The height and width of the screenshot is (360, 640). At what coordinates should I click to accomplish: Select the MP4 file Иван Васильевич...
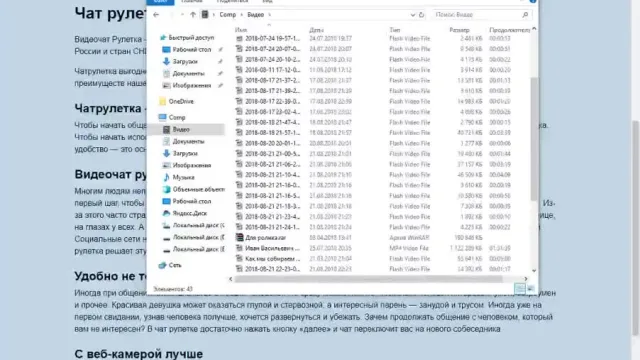pyautogui.click(x=272, y=248)
